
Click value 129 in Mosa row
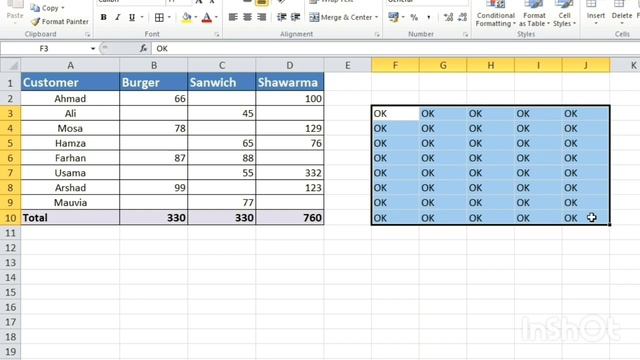click(x=290, y=128)
